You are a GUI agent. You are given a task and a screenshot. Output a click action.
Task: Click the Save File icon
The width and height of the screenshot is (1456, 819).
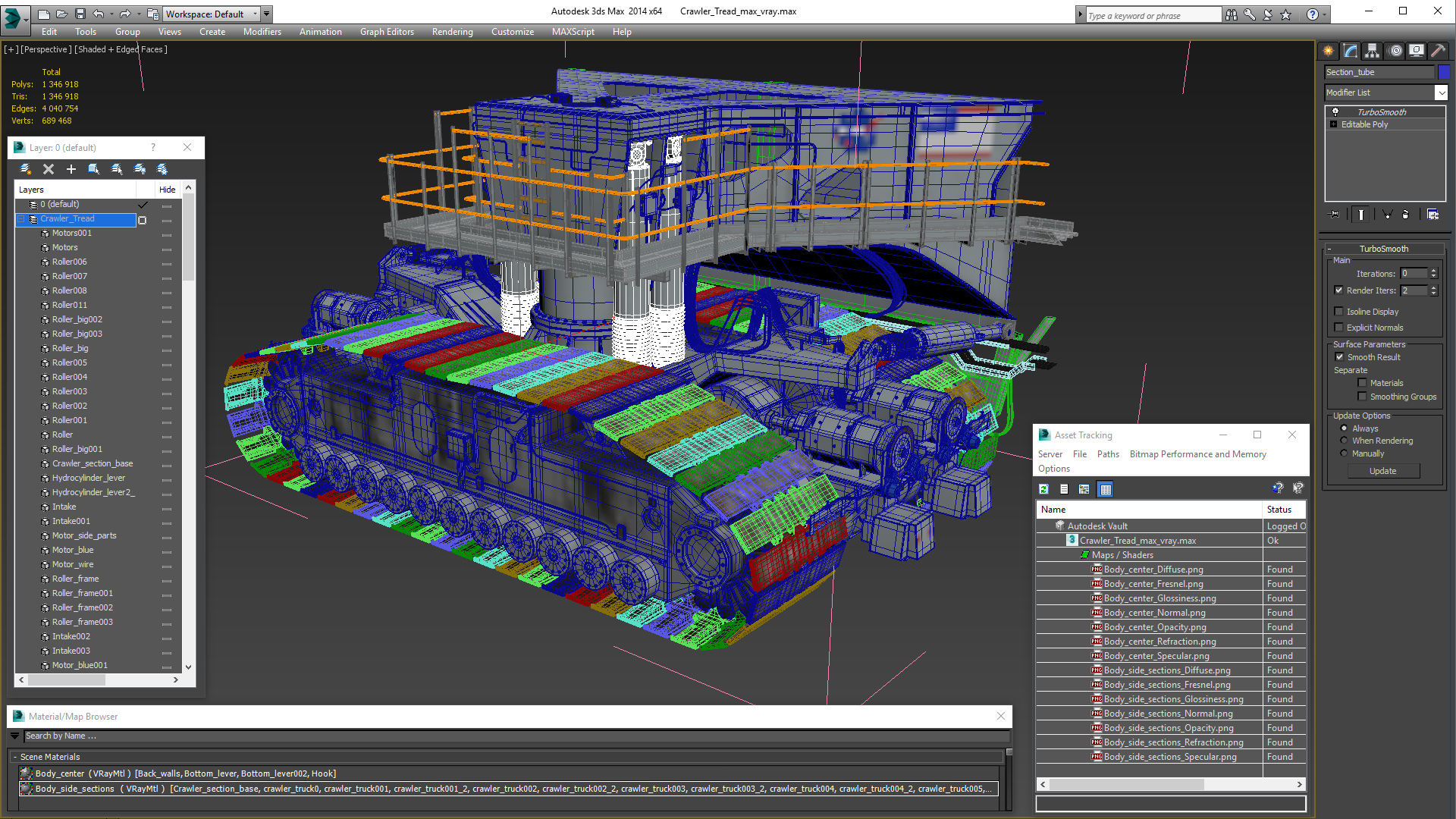tap(80, 14)
